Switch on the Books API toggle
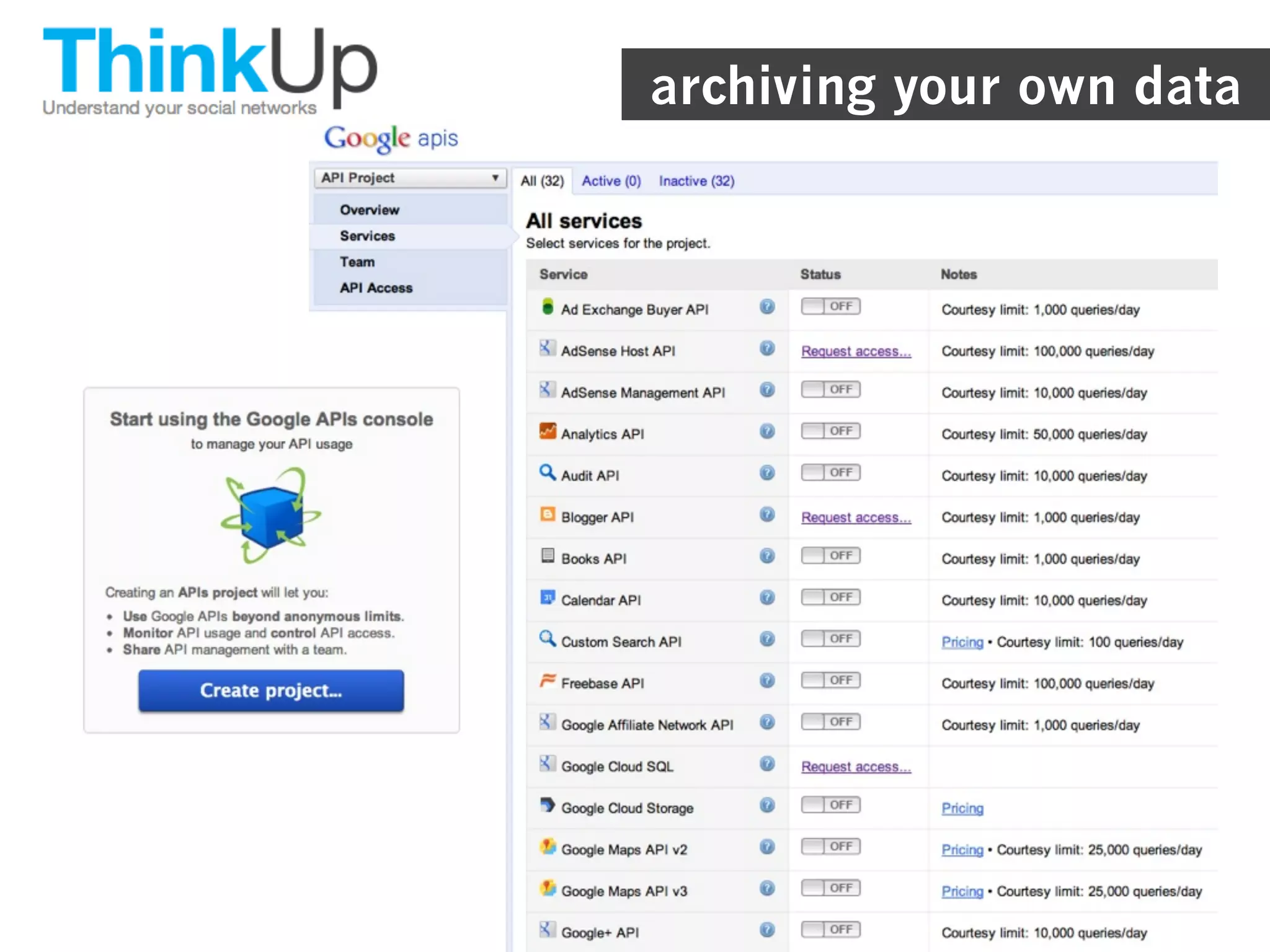This screenshot has height=952, width=1270. point(831,555)
